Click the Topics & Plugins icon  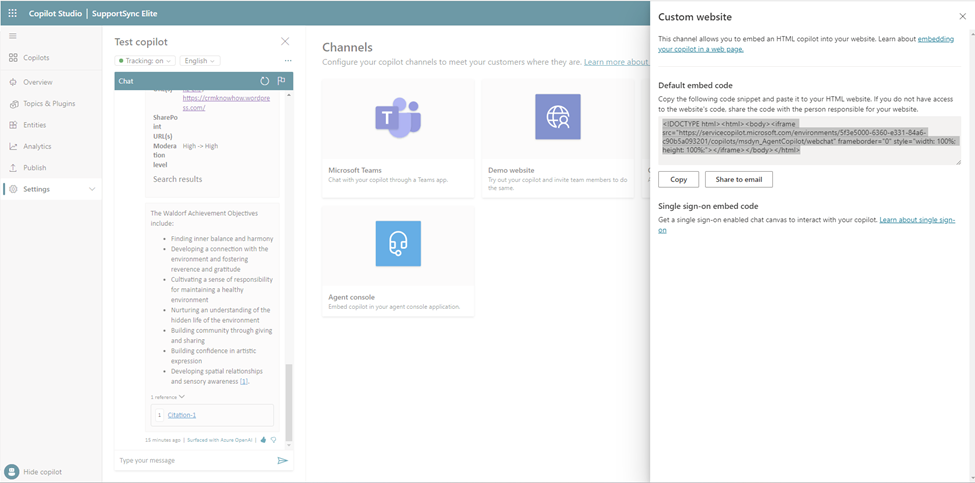click(x=13, y=104)
